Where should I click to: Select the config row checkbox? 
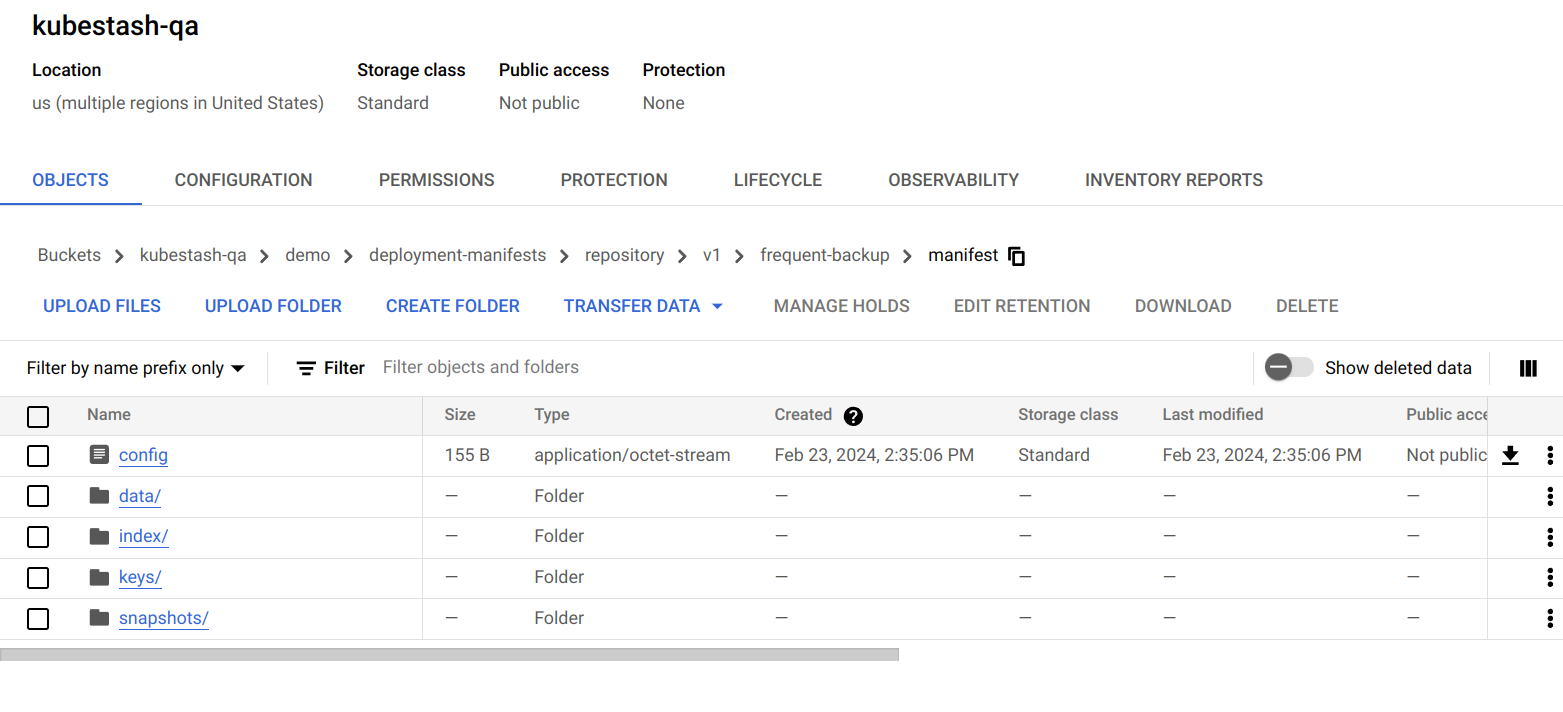coord(38,456)
